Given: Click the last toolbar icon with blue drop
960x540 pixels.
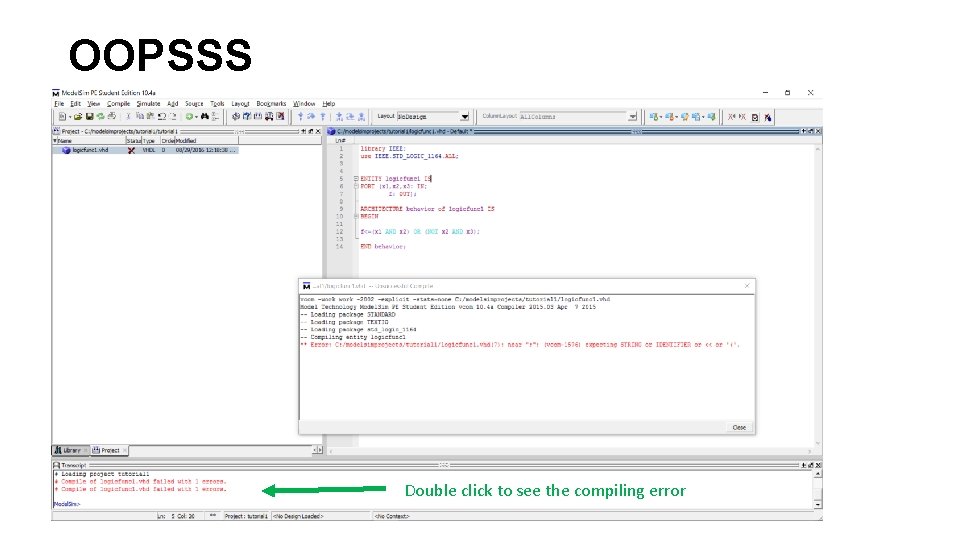Looking at the screenshot, I should (768, 117).
